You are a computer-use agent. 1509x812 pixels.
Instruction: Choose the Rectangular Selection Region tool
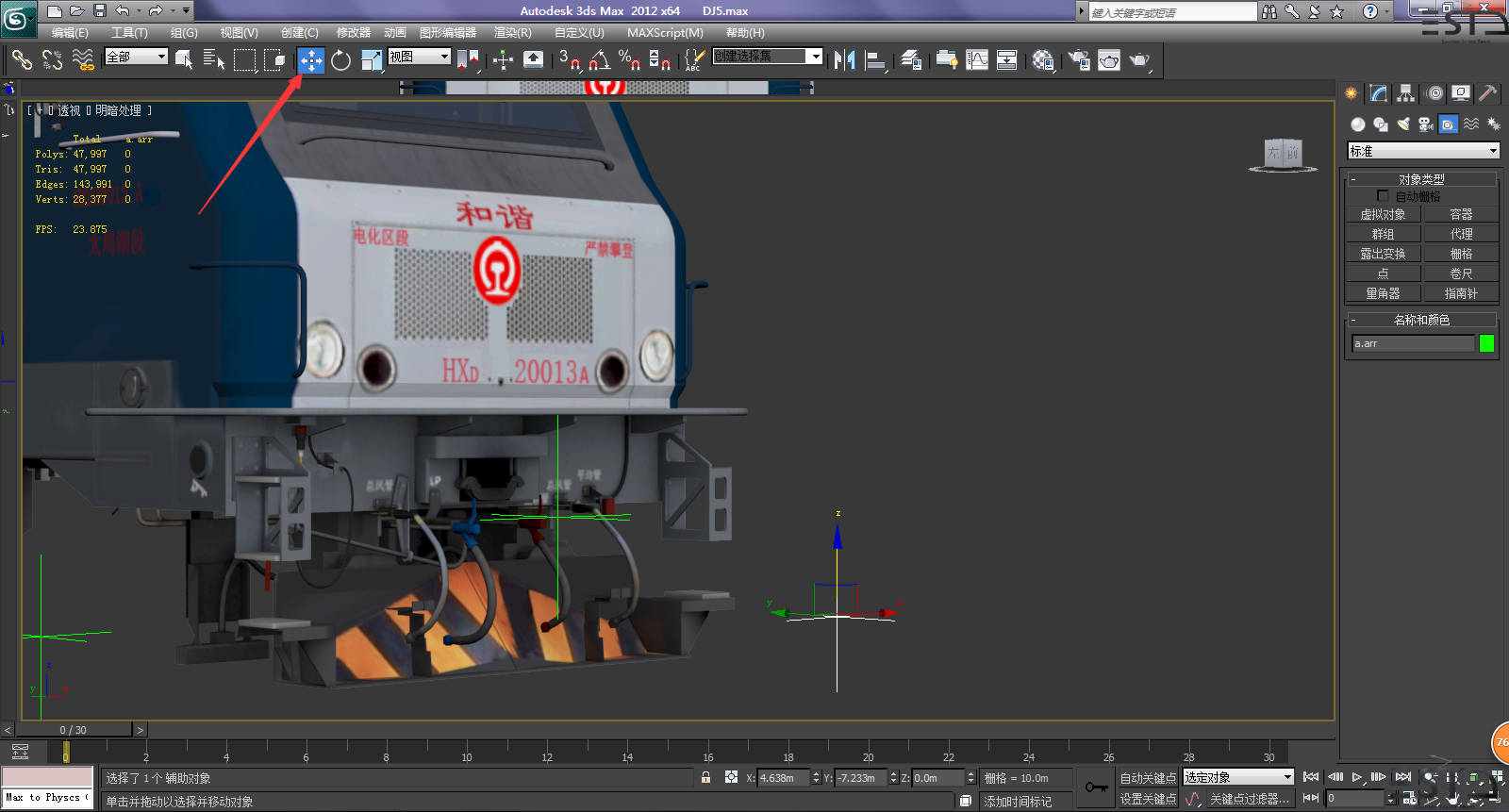click(x=244, y=60)
